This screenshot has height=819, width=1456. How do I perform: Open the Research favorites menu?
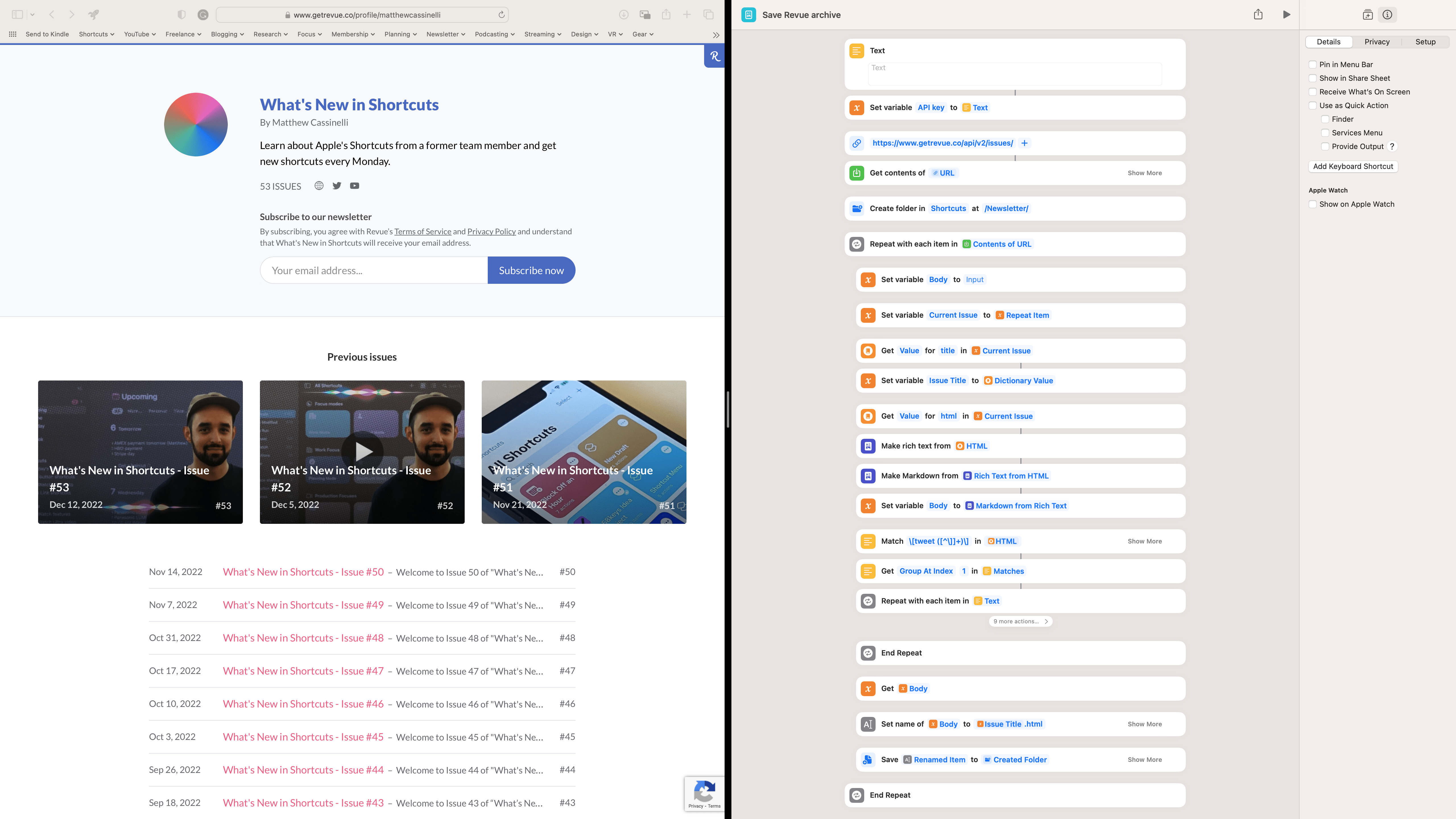271,34
